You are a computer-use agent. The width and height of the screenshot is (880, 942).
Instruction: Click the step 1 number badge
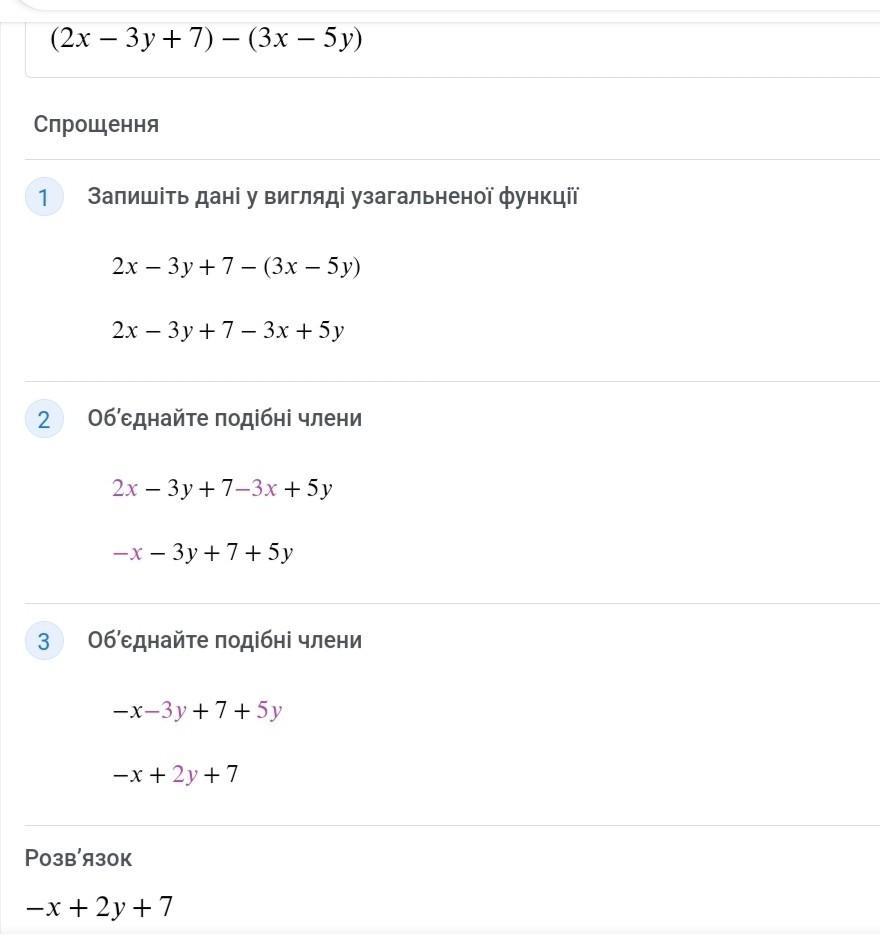tap(44, 197)
